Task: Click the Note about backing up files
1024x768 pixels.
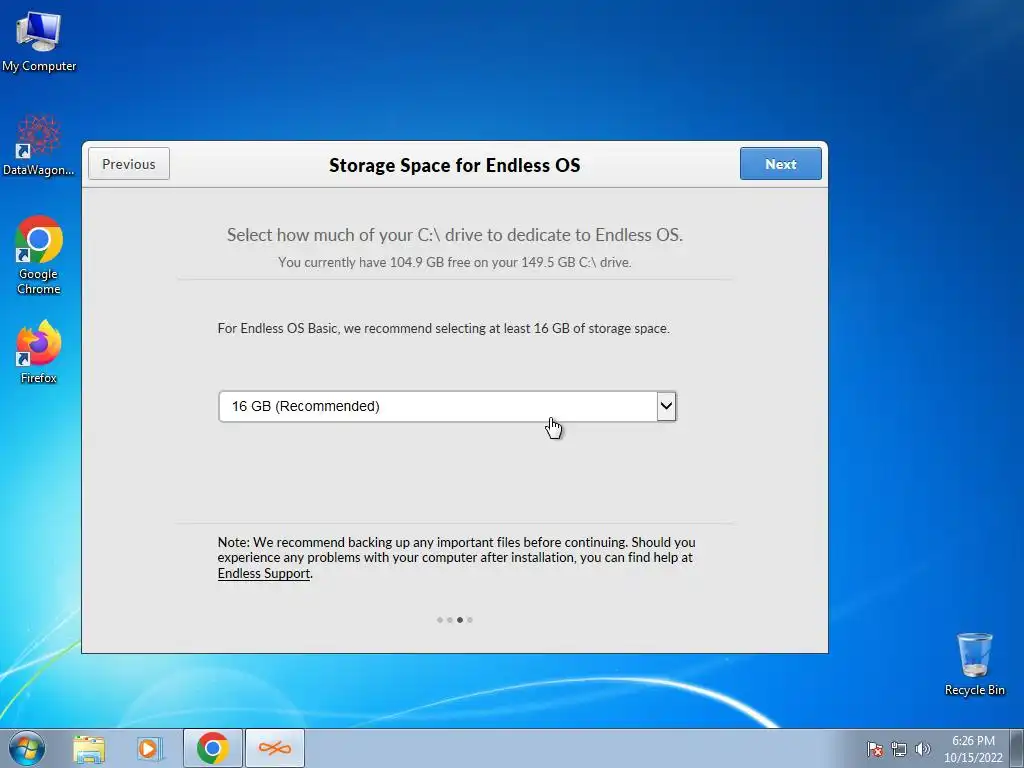Action: click(x=456, y=558)
